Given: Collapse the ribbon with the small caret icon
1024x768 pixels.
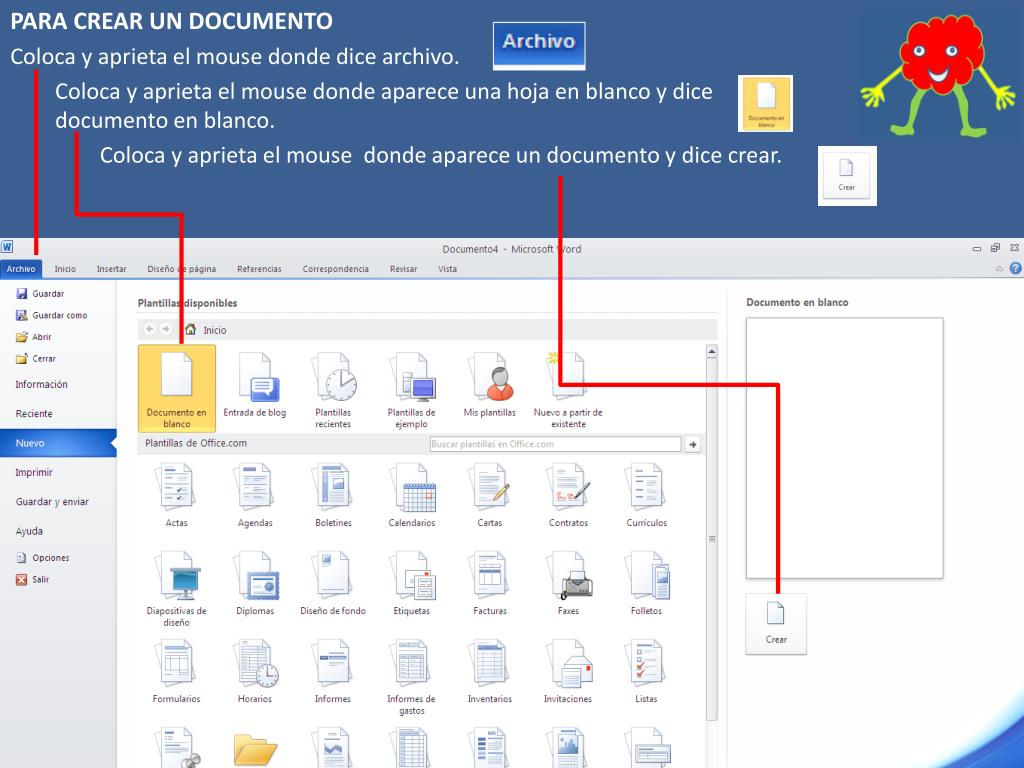Looking at the screenshot, I should point(999,268).
